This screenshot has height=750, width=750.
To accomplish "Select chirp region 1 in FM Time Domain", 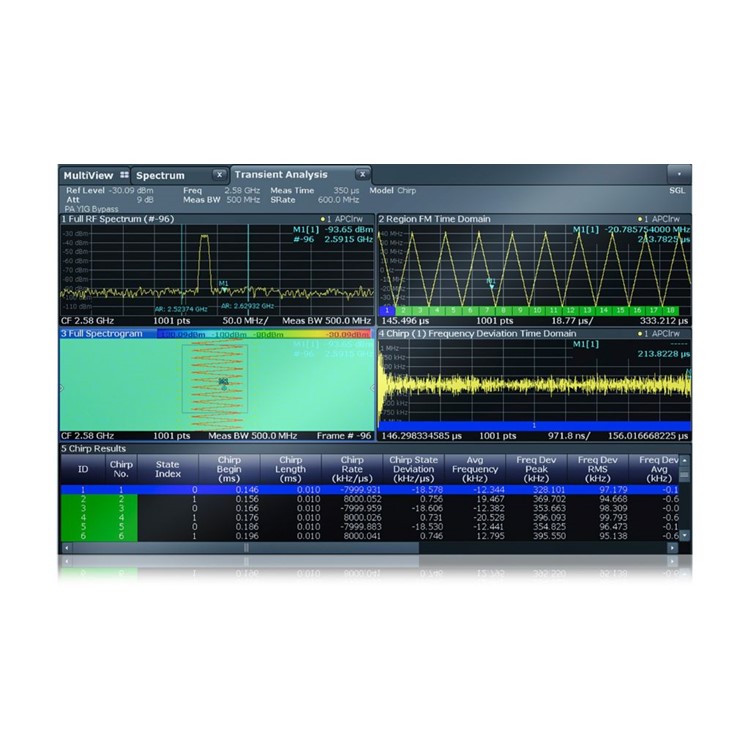I will coord(387,310).
